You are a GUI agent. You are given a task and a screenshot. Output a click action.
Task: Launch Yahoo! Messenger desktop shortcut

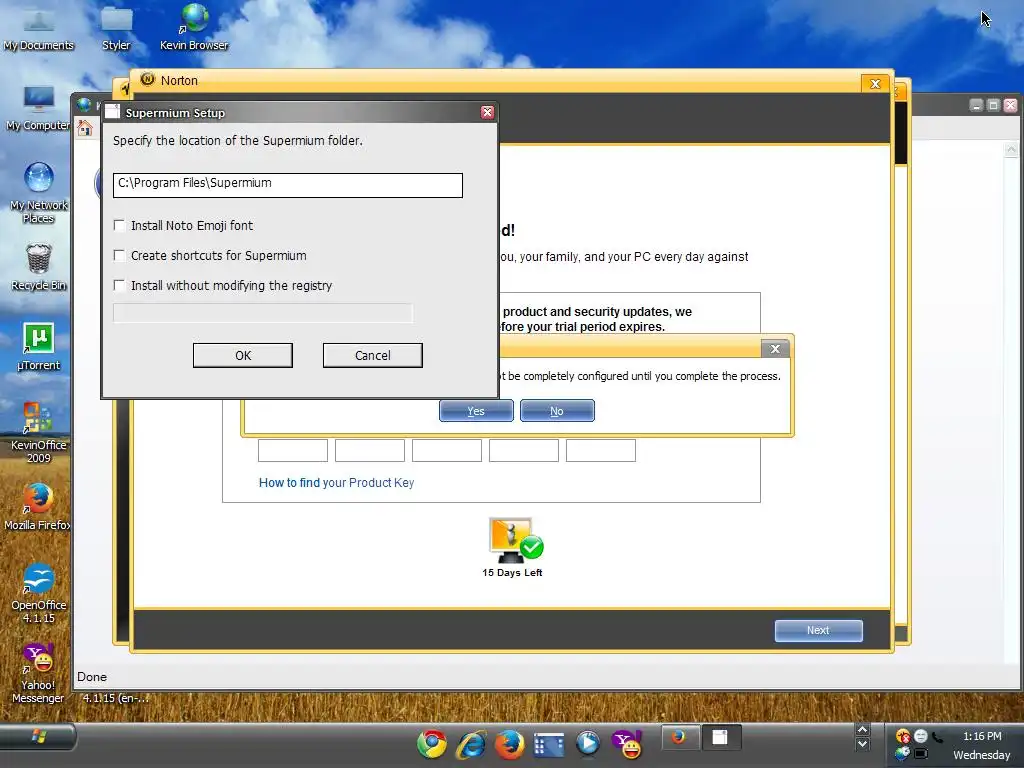[x=39, y=673]
